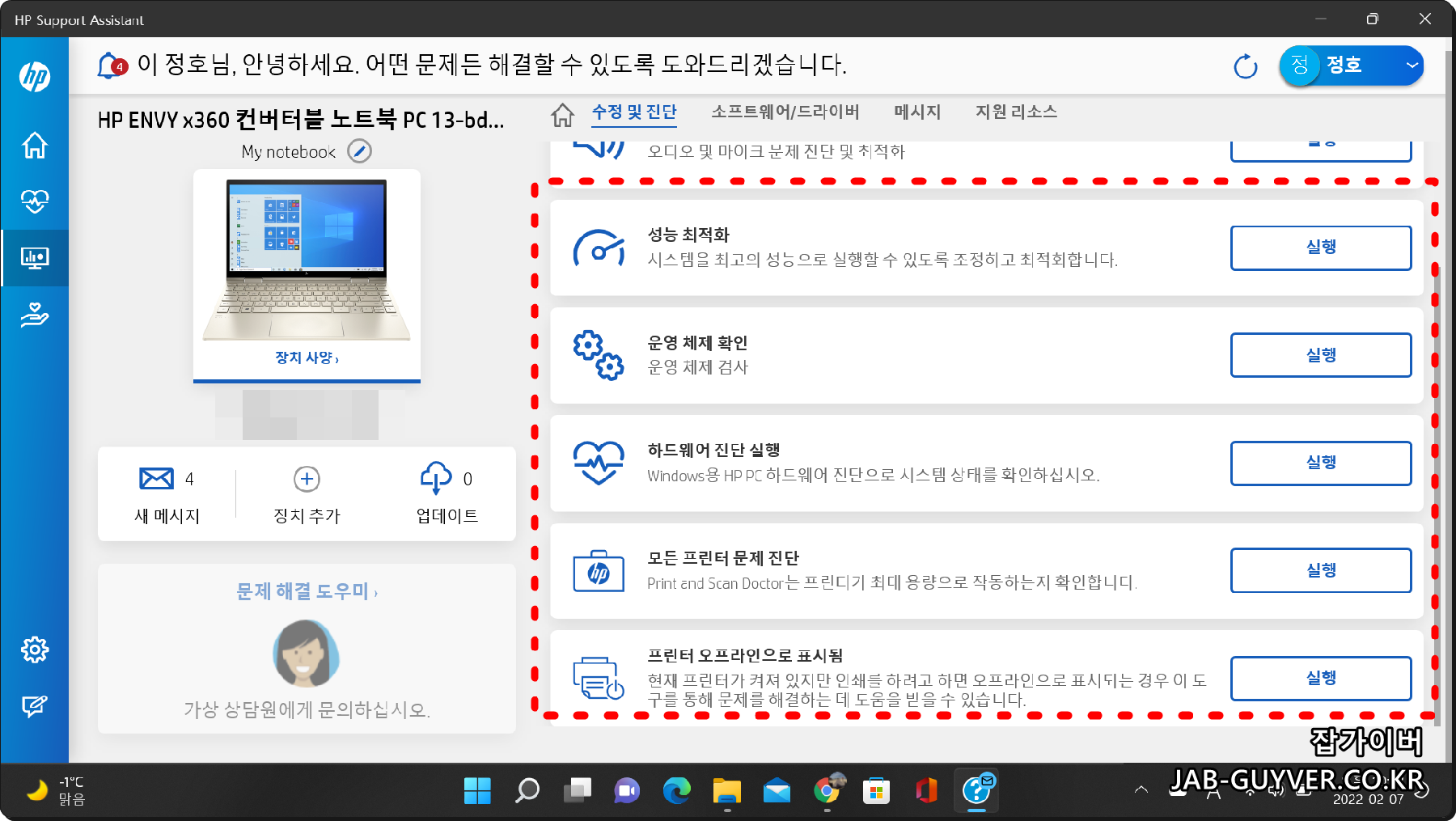
Task: Open Windows Start button on taskbar
Action: (x=477, y=790)
